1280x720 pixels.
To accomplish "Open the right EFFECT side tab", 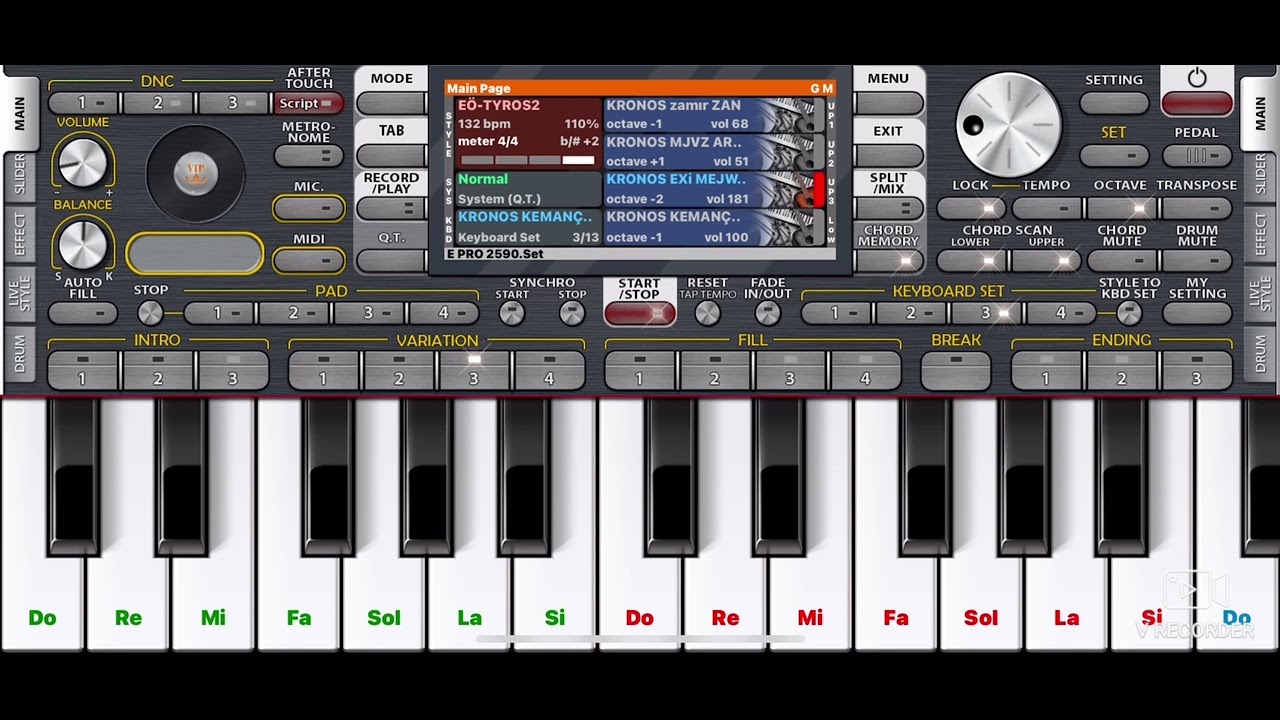I will click(x=1259, y=234).
